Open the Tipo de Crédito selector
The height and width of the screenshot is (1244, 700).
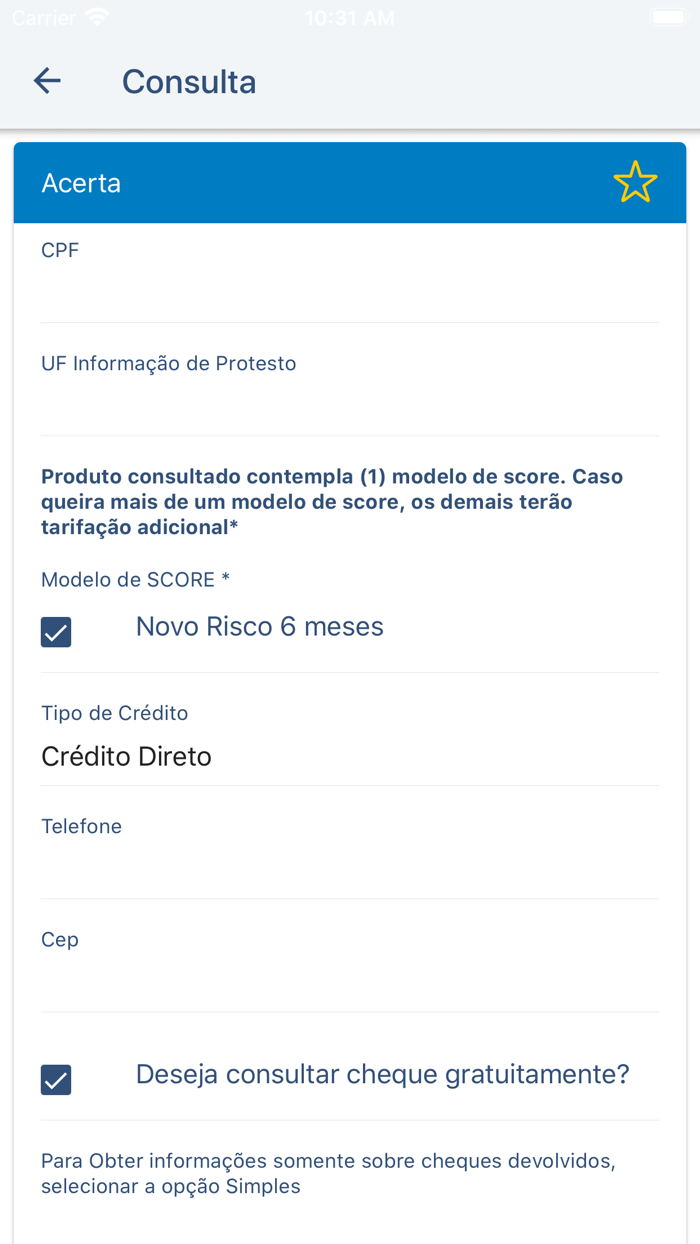[350, 745]
